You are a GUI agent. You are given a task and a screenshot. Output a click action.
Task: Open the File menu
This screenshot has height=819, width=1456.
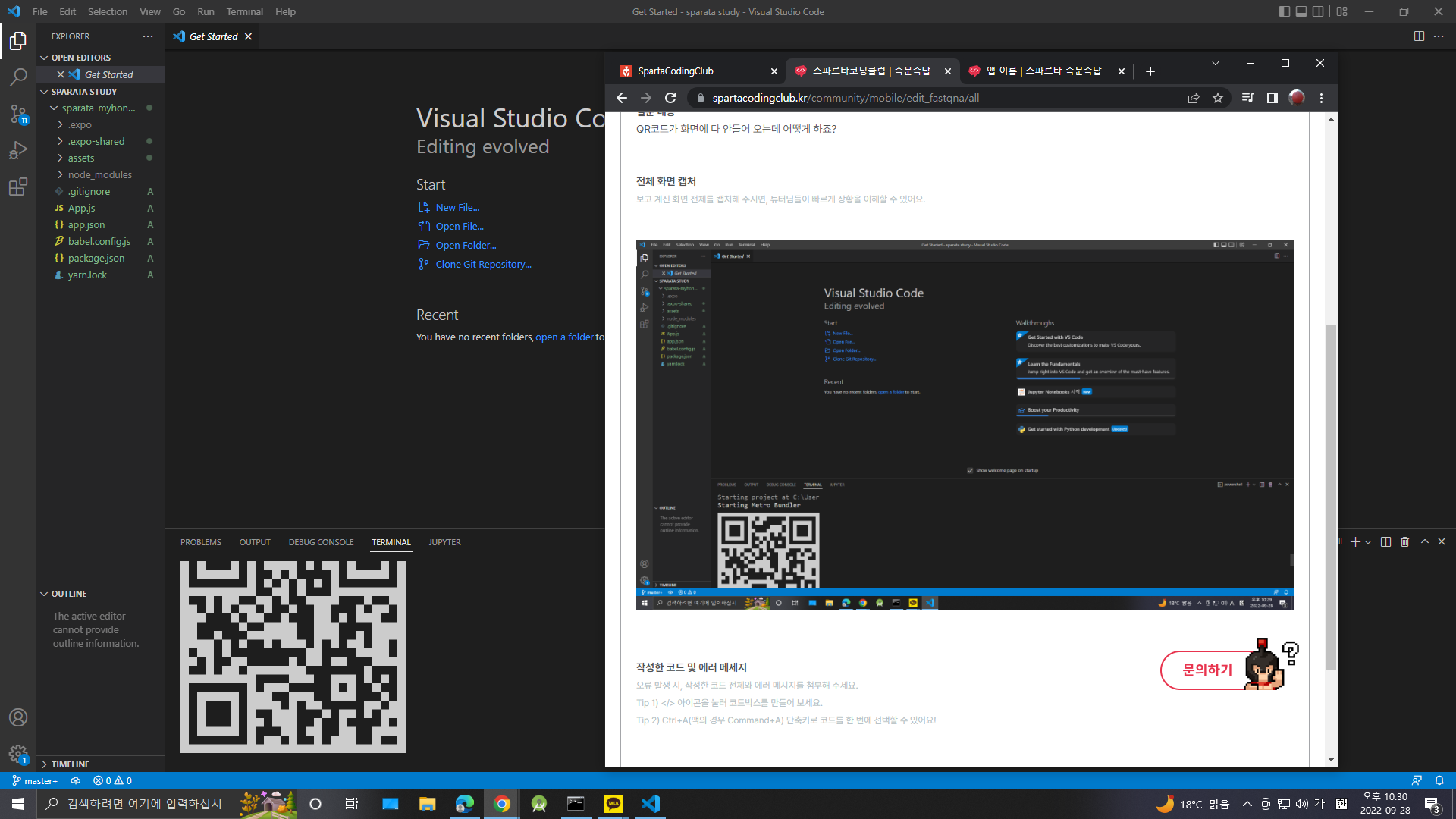click(40, 11)
